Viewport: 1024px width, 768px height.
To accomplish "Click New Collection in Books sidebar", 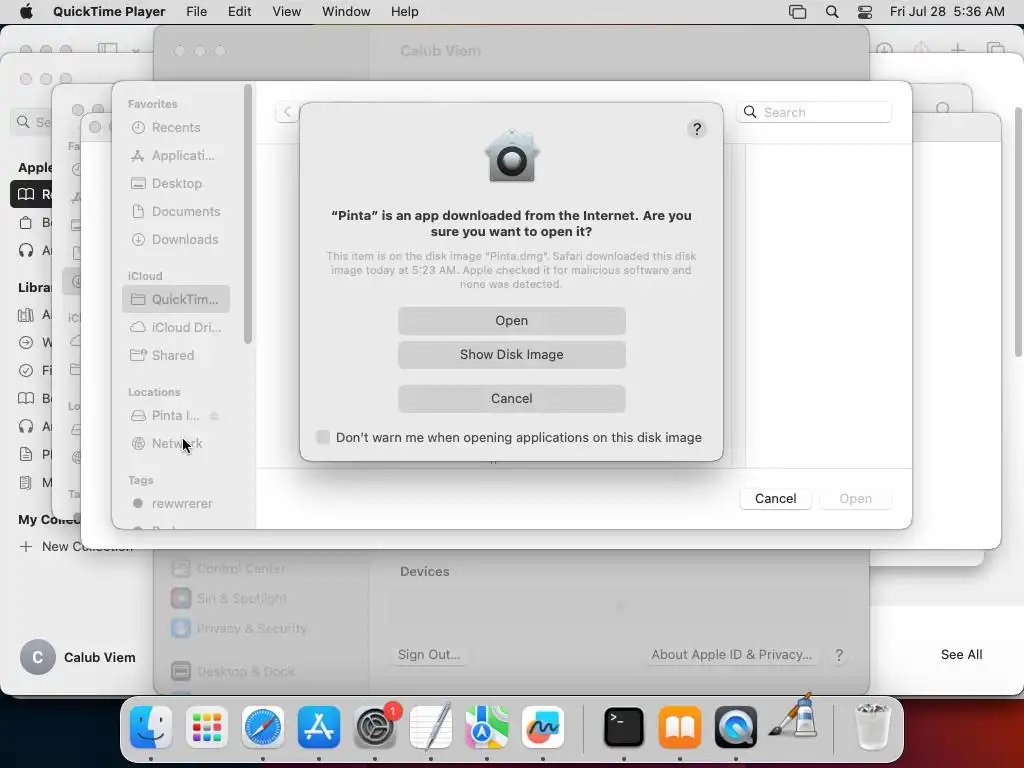I will point(76,547).
